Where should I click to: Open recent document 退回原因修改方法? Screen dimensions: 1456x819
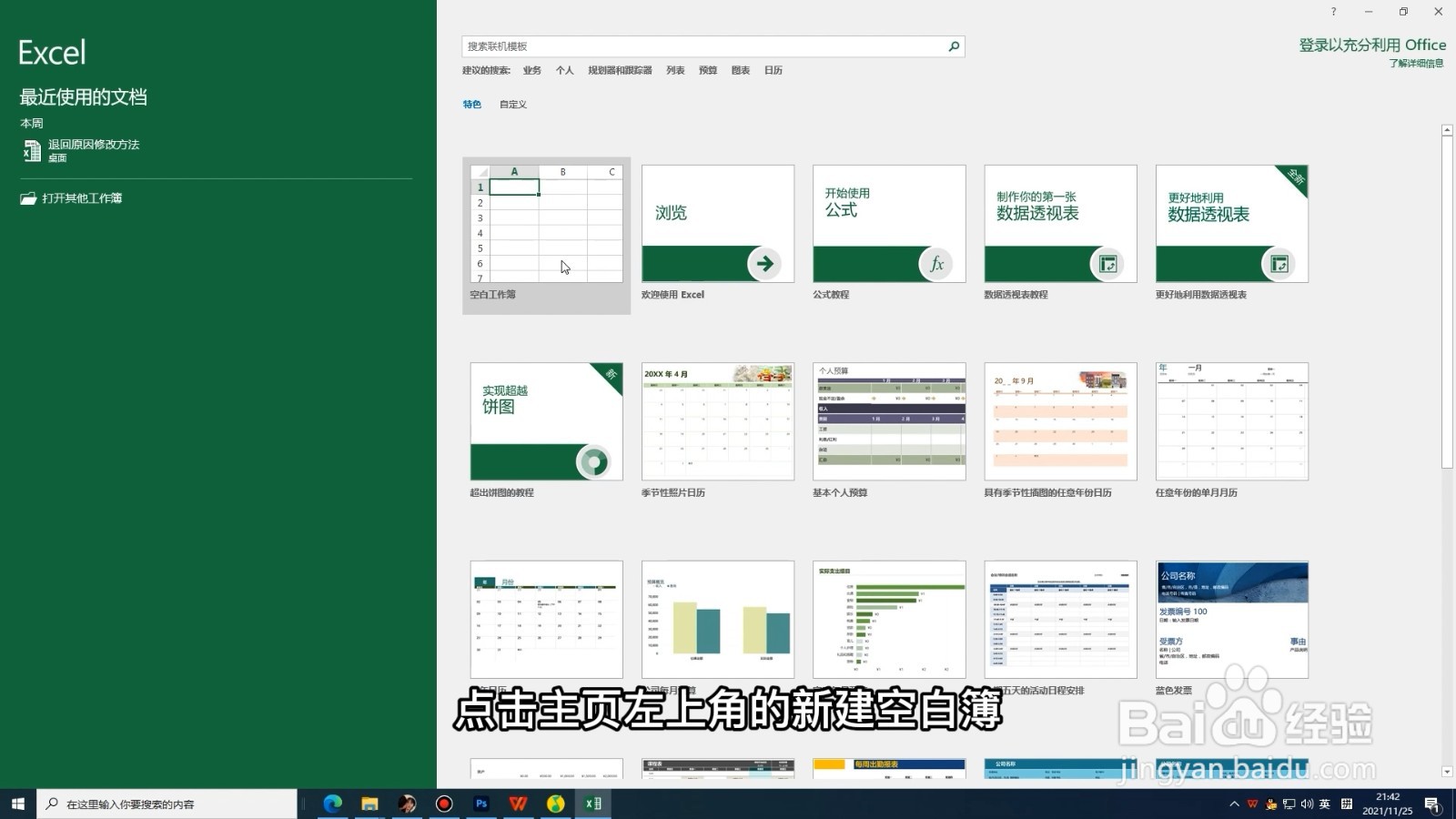click(94, 150)
